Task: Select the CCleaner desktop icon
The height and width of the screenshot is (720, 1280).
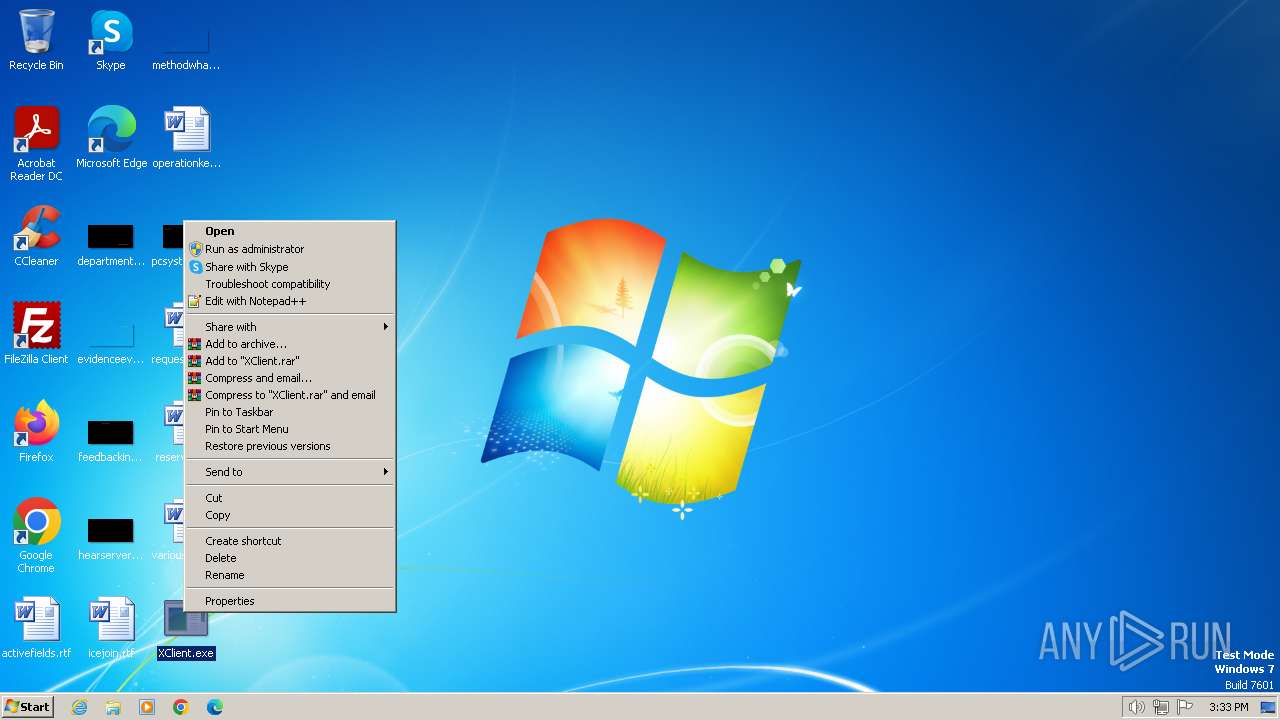Action: pyautogui.click(x=36, y=236)
